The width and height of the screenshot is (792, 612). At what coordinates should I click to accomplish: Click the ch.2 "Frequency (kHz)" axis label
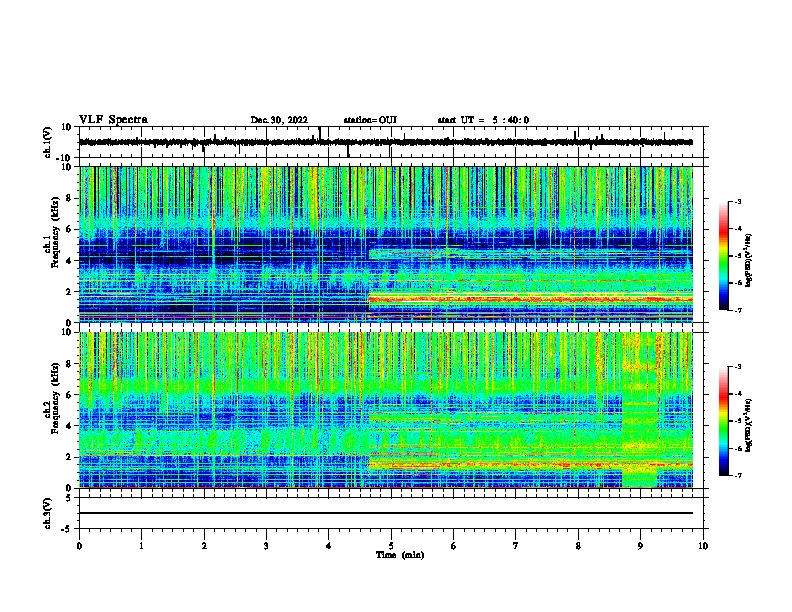55,397
